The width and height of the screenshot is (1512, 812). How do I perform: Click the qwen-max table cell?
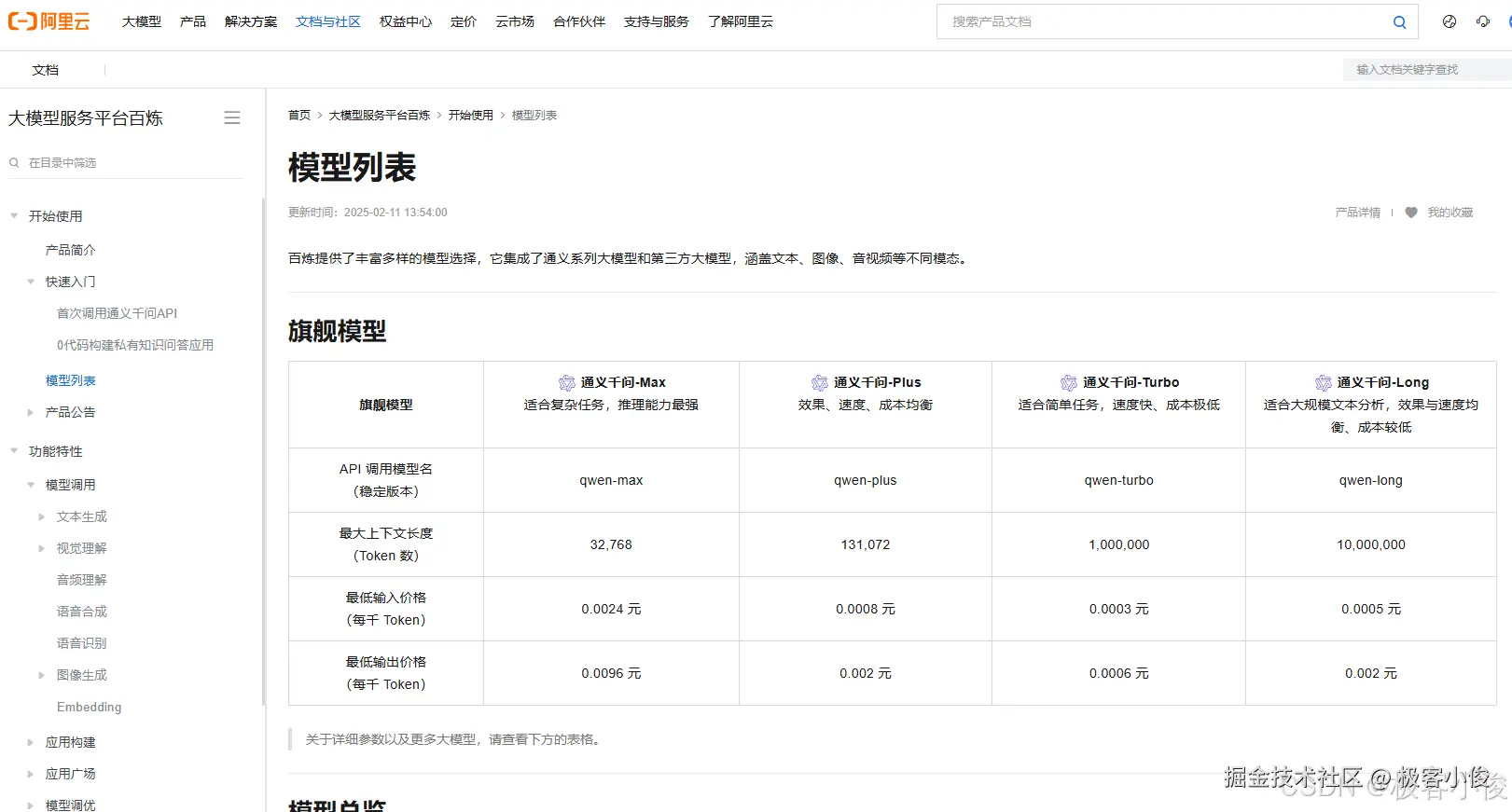pos(611,480)
